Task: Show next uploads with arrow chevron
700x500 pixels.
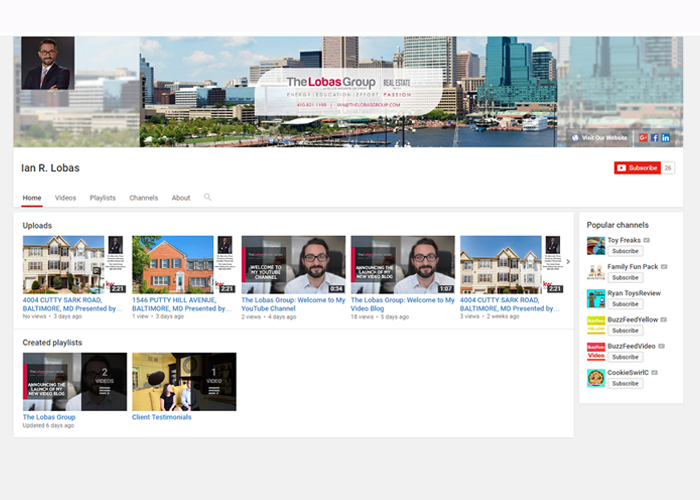Action: tap(568, 262)
